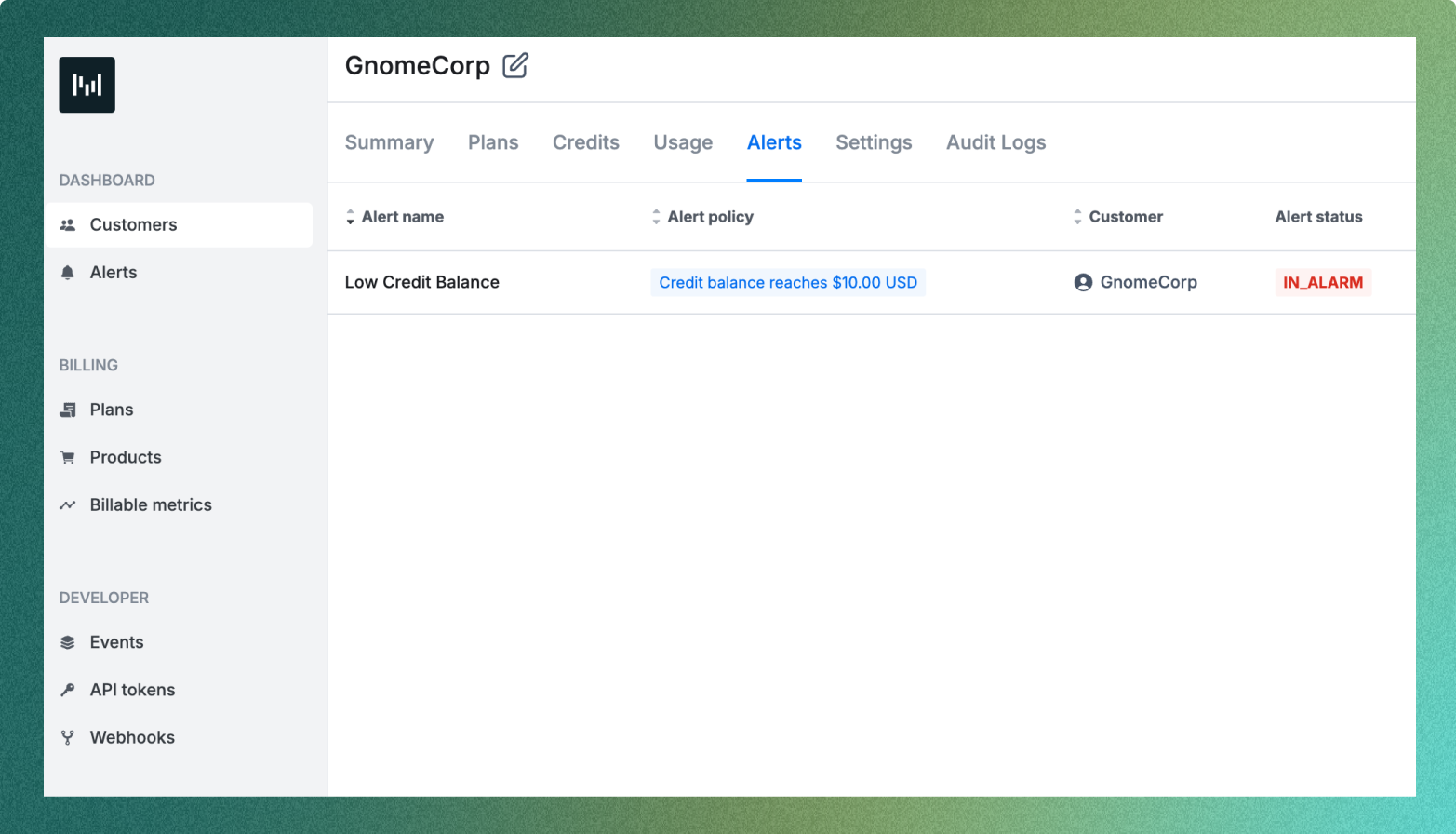
Task: Click the API tokens key icon
Action: point(67,690)
